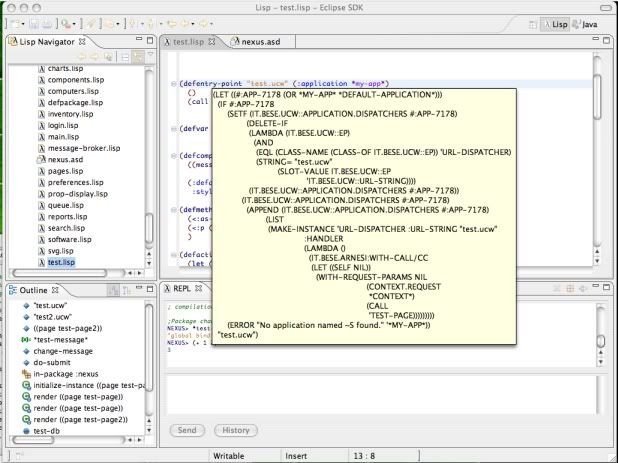Minimize the Lisp Navigator panel

(x=139, y=39)
